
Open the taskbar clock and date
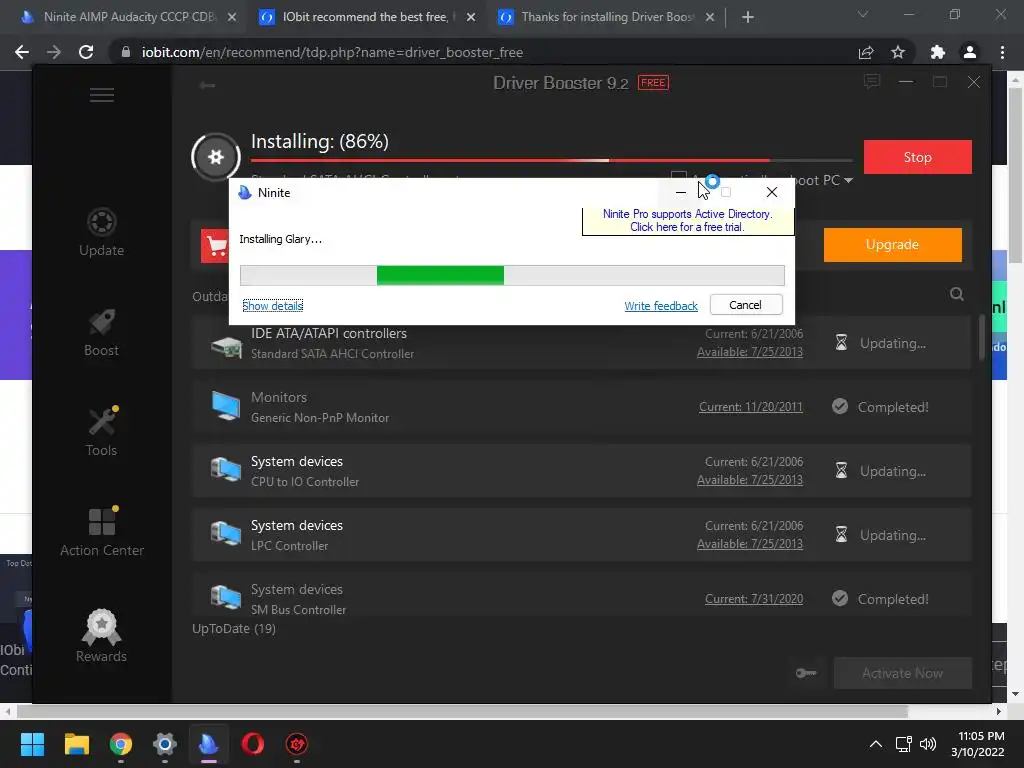978,744
